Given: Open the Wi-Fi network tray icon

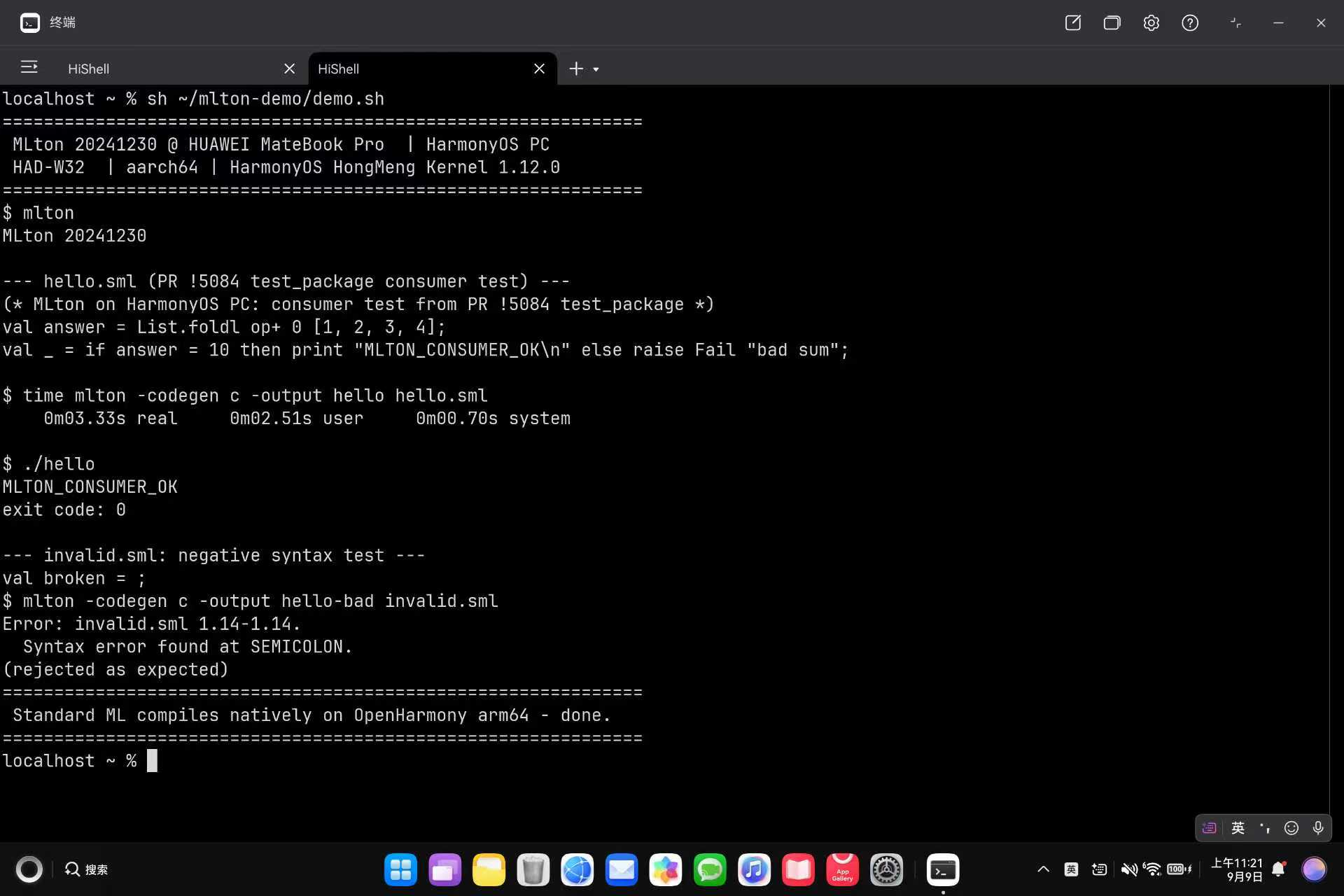Looking at the screenshot, I should (x=1151, y=869).
